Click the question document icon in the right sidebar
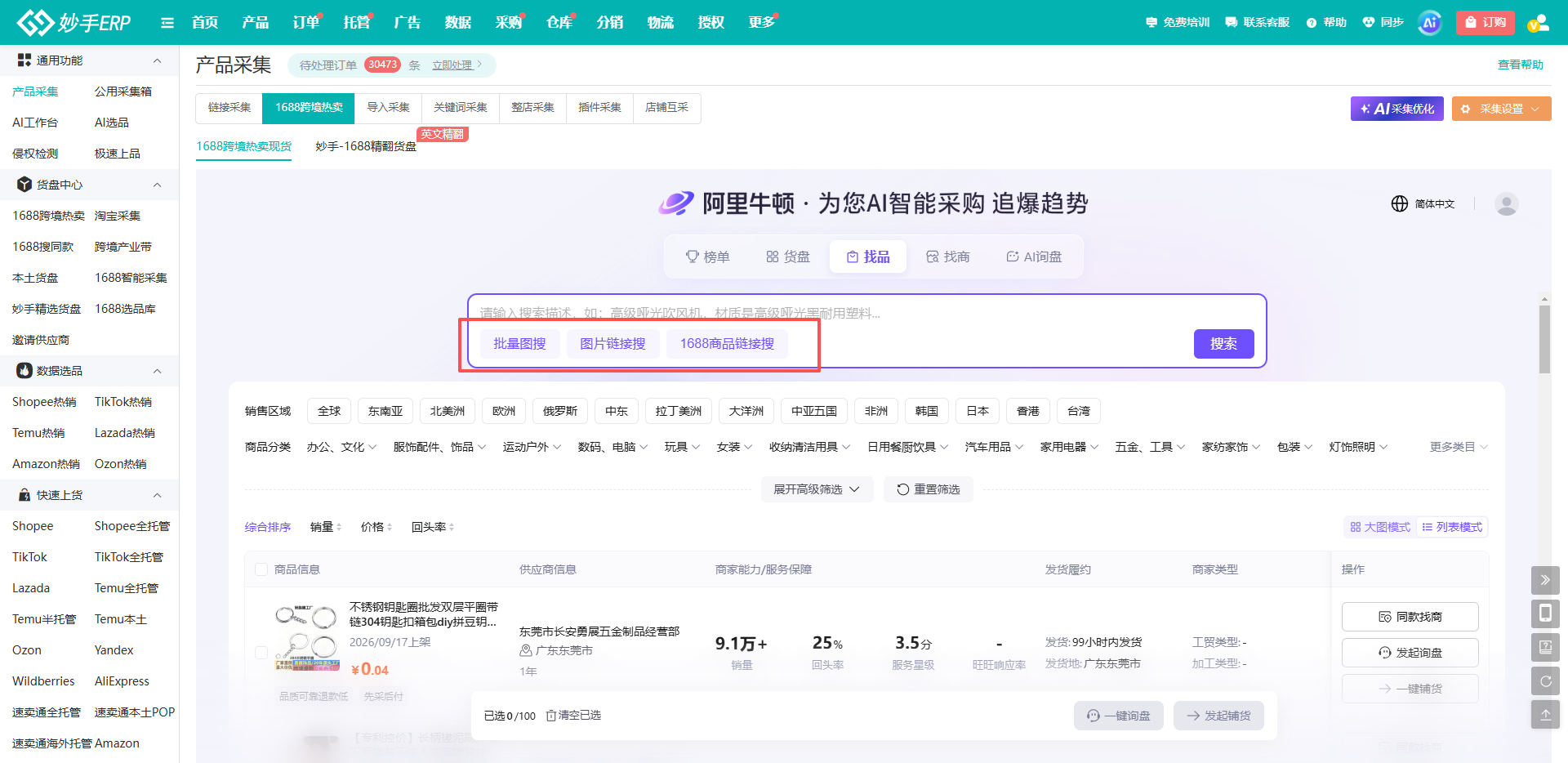The image size is (1568, 763). [1545, 647]
